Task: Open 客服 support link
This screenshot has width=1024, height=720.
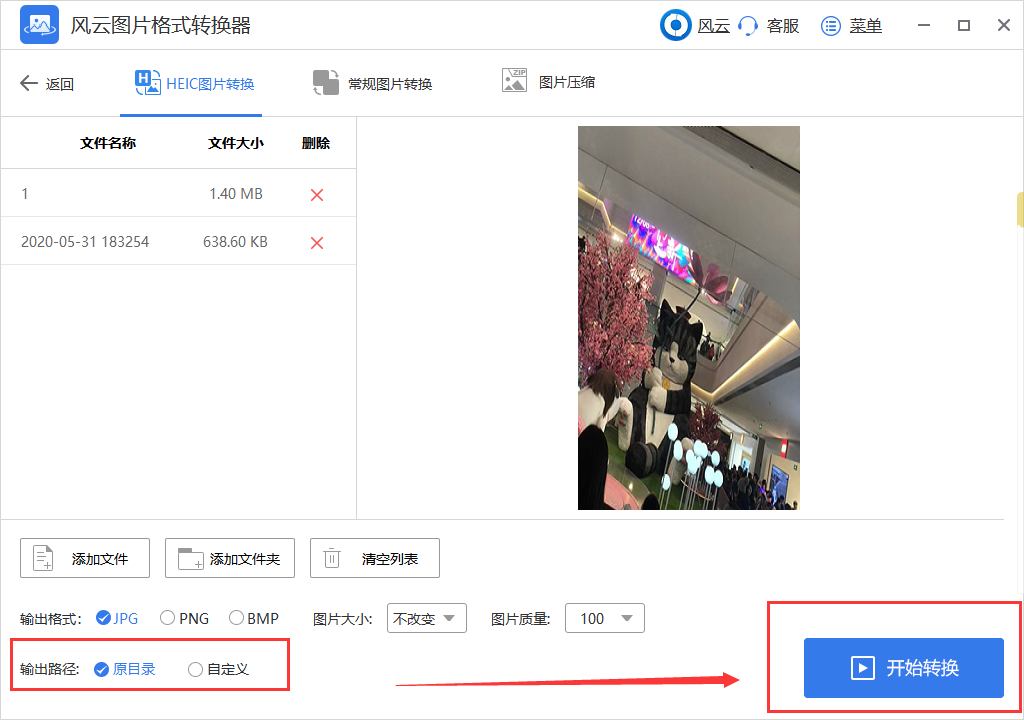Action: coord(783,26)
